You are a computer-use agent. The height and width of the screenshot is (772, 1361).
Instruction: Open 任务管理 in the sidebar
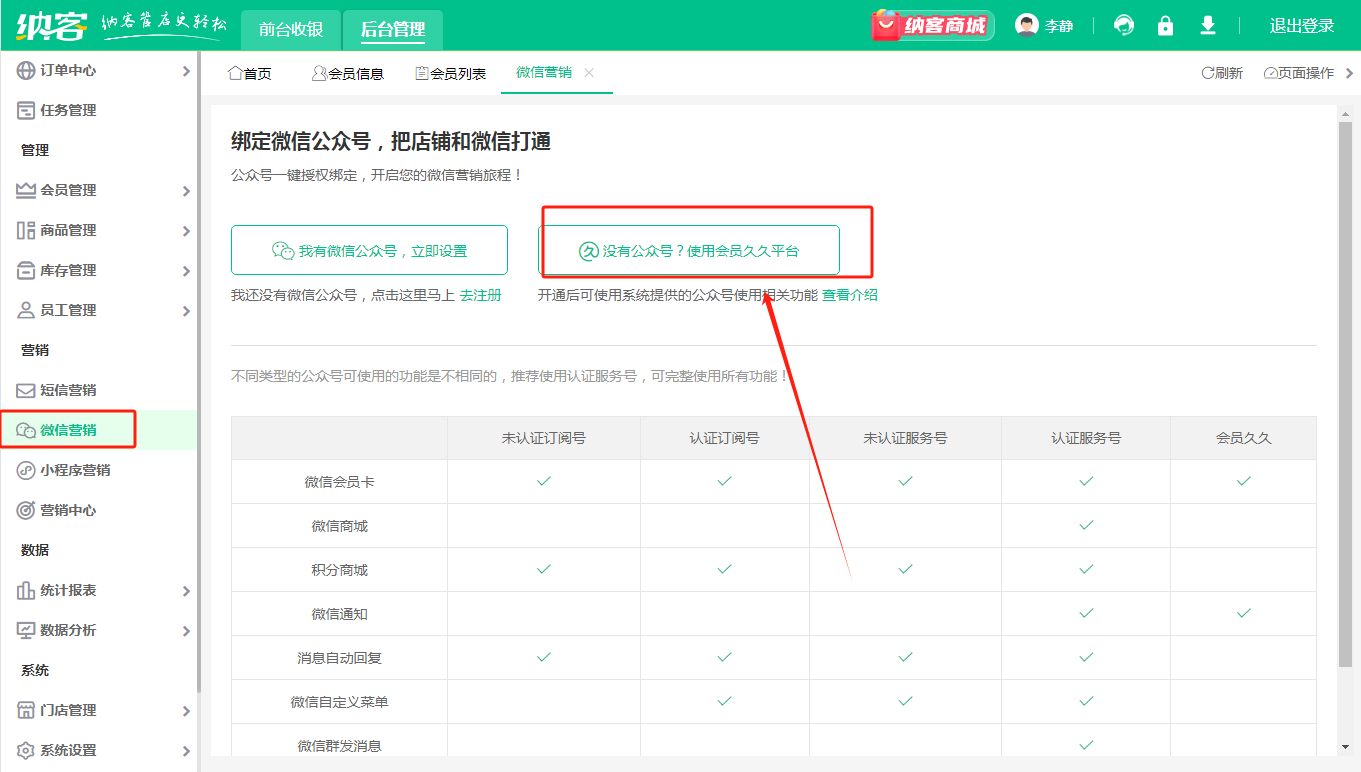click(x=68, y=110)
